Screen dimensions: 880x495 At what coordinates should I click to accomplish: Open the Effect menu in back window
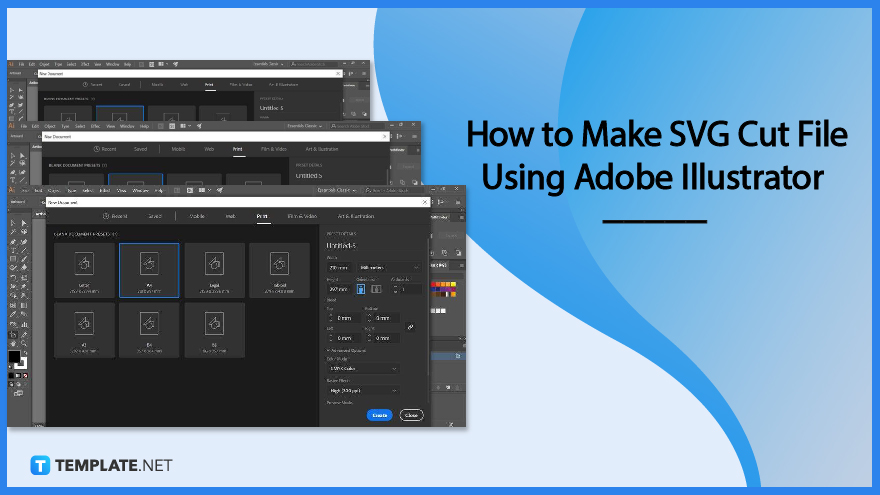coord(85,65)
